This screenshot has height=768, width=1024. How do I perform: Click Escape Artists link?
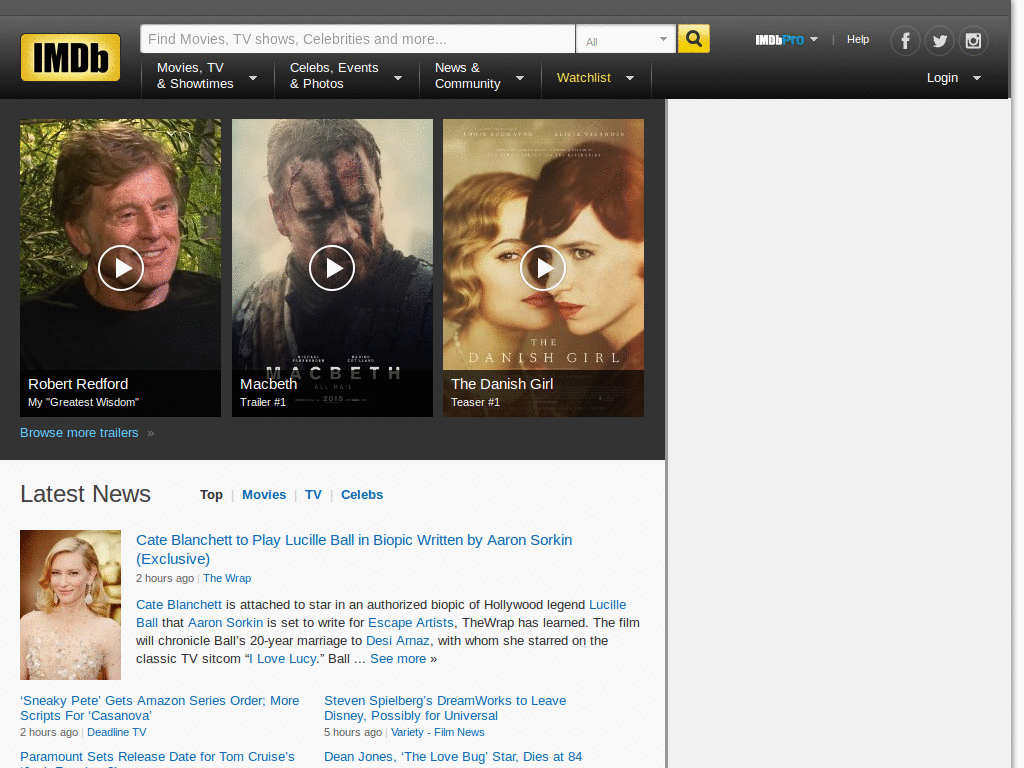coord(411,623)
